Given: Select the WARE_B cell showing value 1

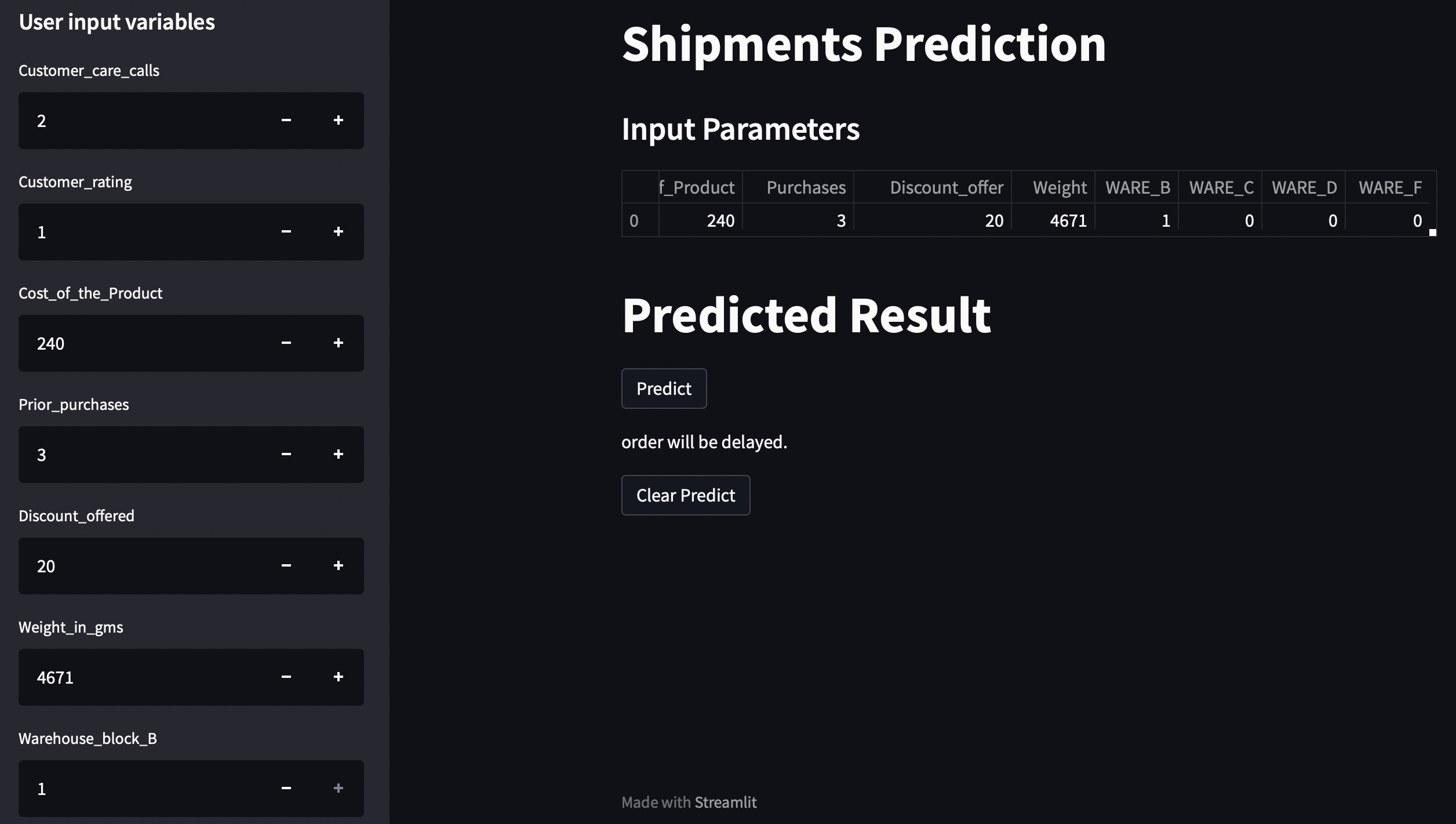Looking at the screenshot, I should [x=1137, y=220].
